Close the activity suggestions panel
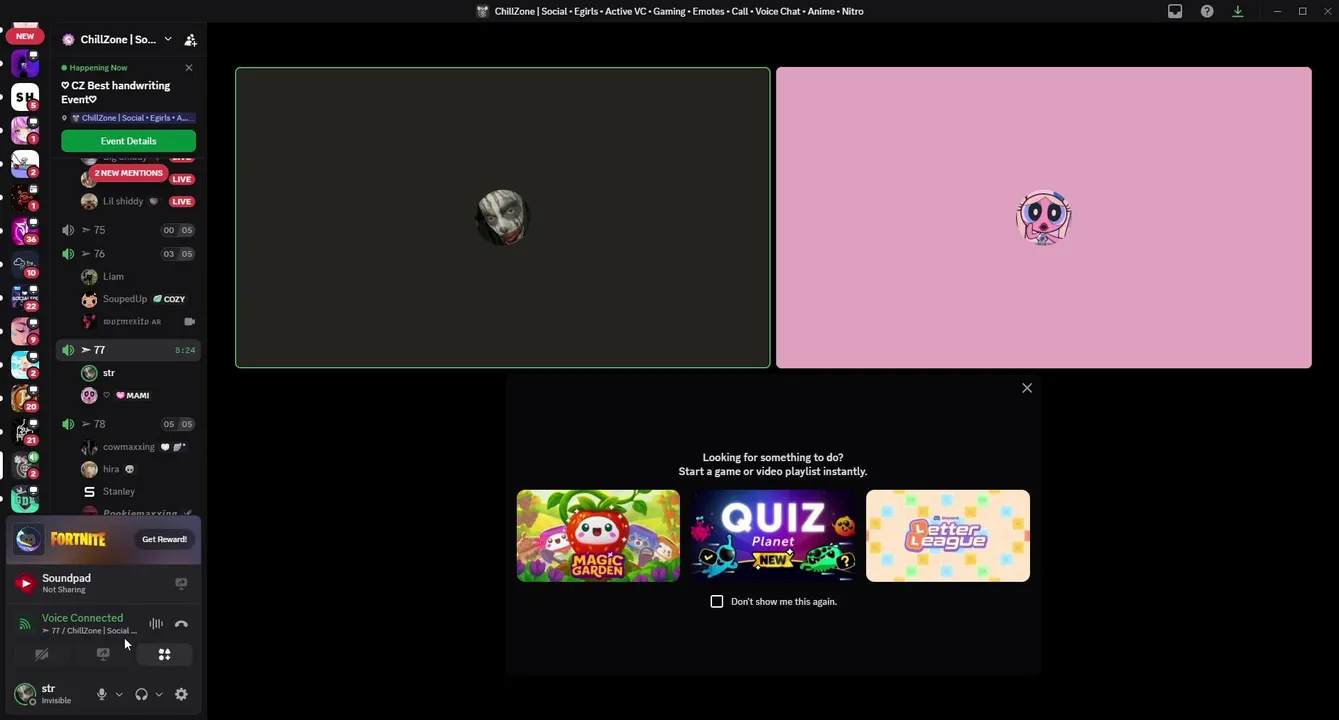This screenshot has height=720, width=1339. (x=1027, y=388)
